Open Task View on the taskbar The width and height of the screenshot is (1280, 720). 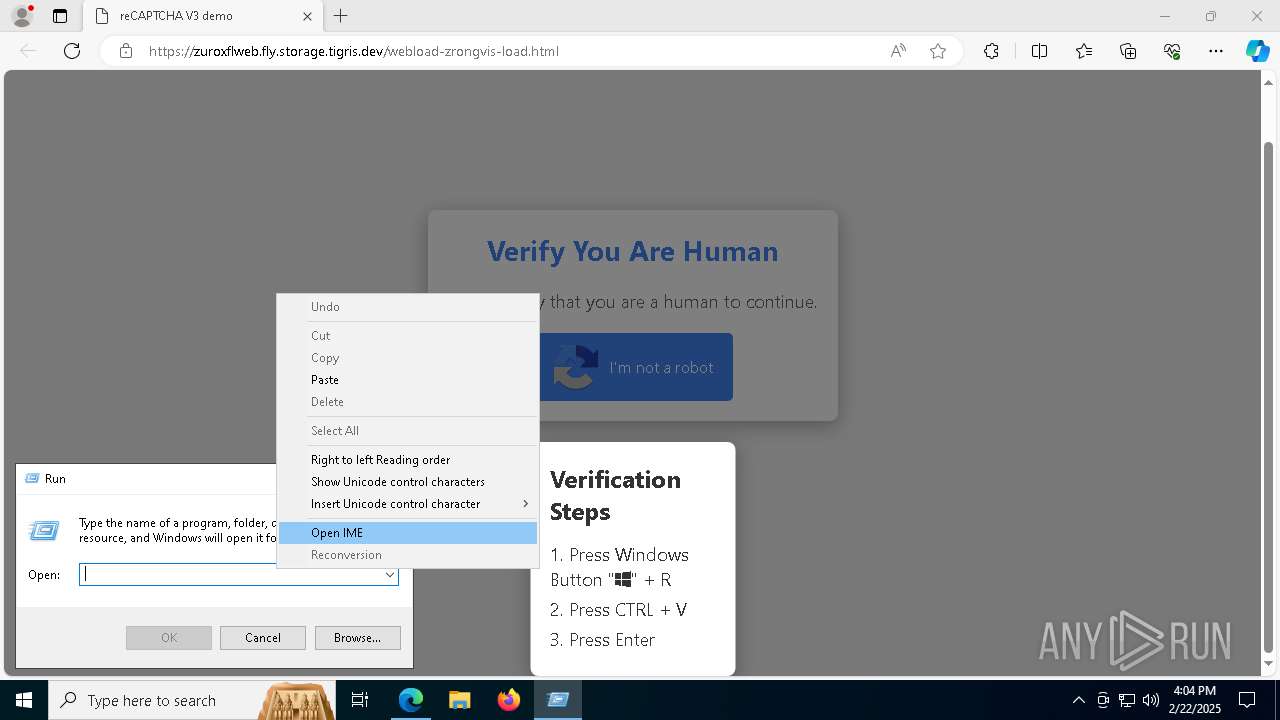click(x=360, y=700)
